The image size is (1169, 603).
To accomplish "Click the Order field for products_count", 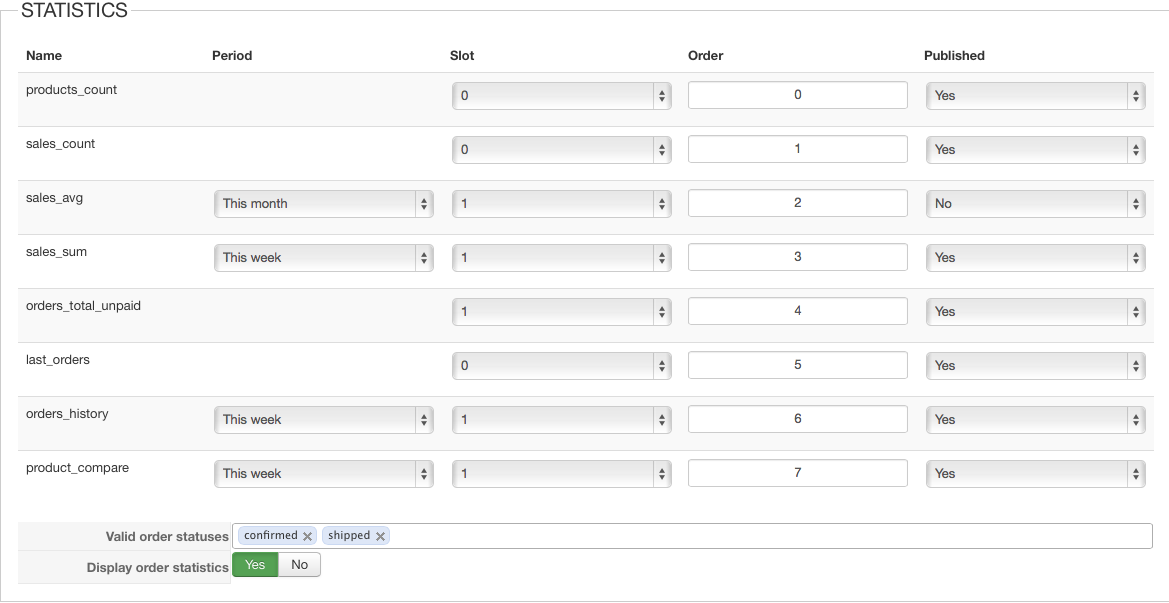I will click(797, 95).
